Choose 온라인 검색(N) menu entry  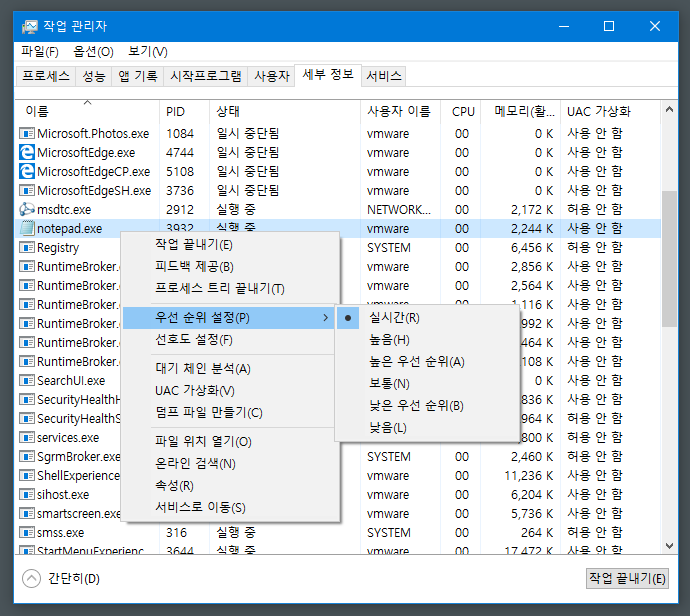231,464
